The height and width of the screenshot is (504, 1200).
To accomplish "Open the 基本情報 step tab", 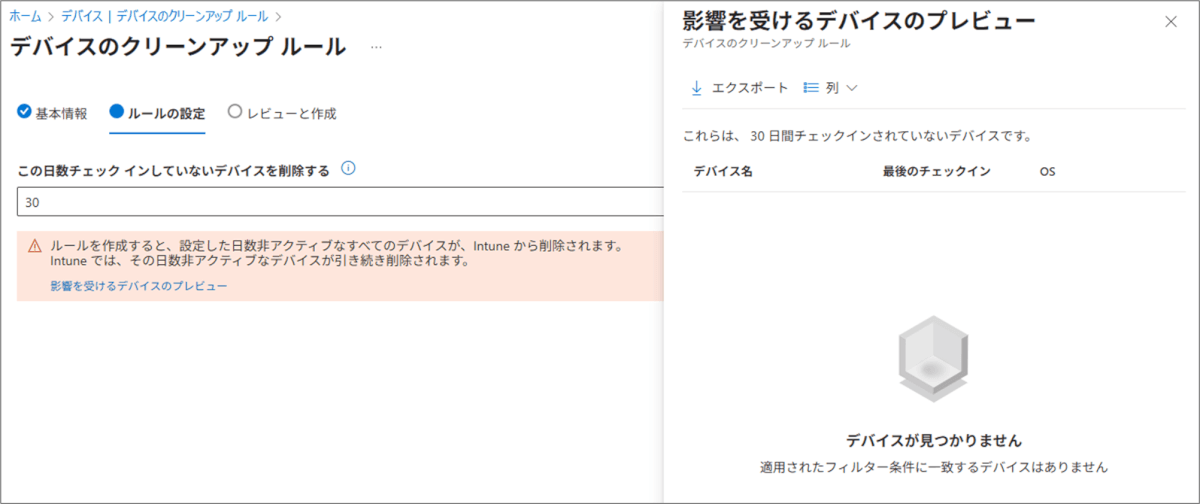I will [x=52, y=113].
